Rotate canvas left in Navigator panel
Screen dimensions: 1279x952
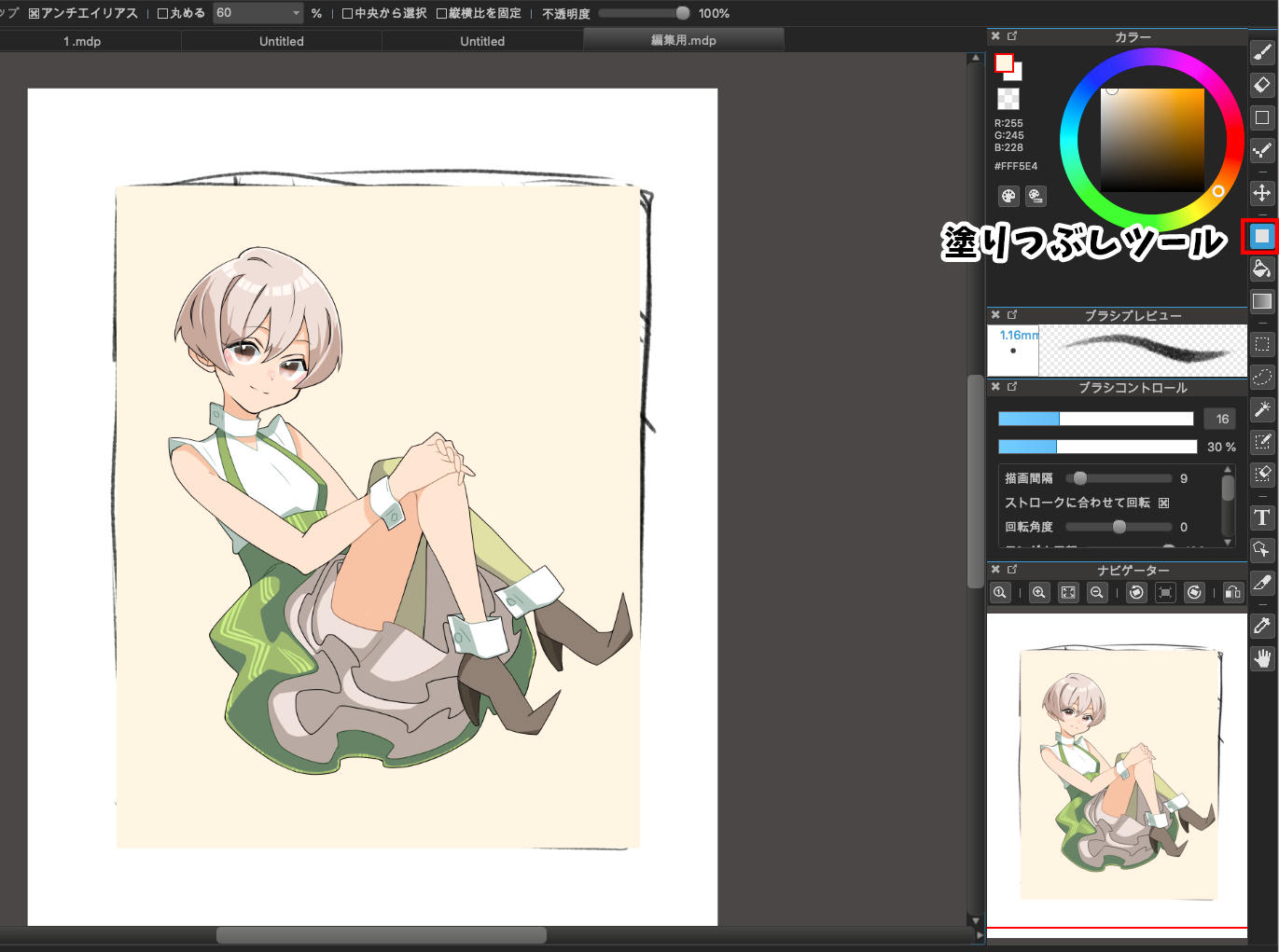(1136, 592)
